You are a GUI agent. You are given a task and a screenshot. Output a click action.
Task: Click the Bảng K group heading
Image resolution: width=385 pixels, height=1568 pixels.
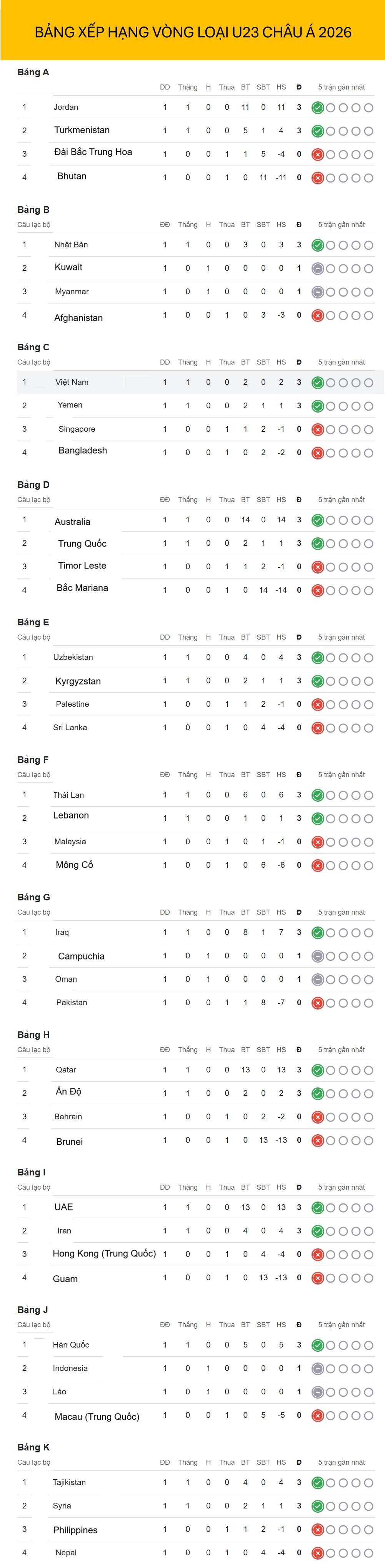point(33,1447)
